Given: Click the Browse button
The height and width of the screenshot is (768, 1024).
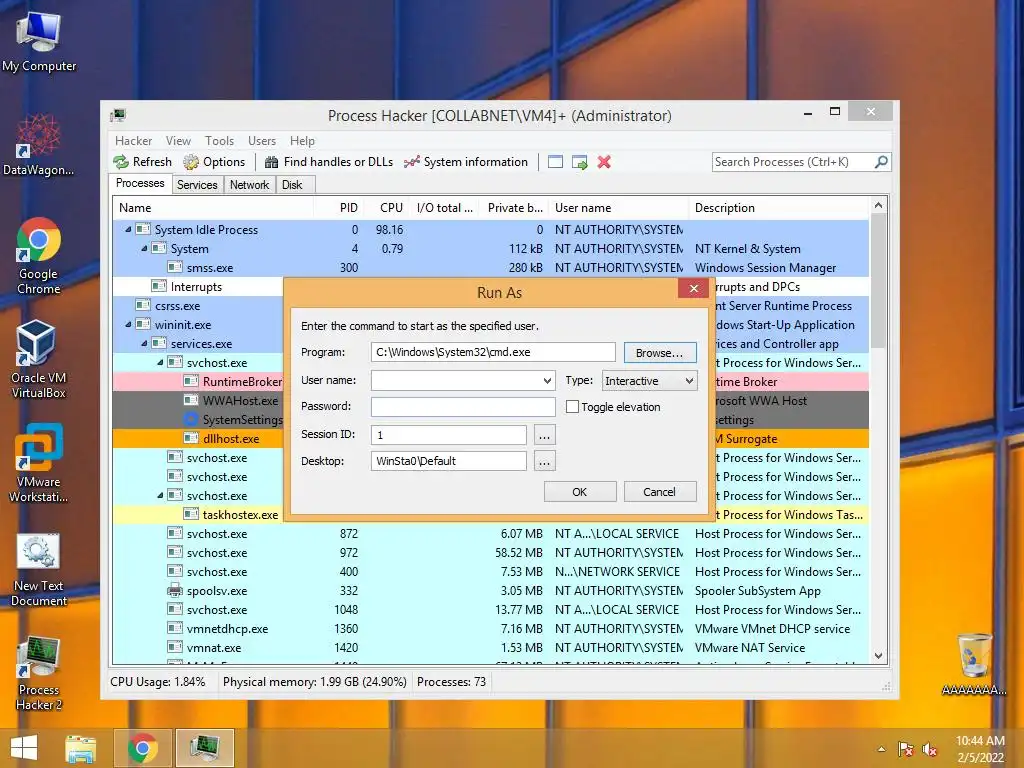Looking at the screenshot, I should pyautogui.click(x=660, y=353).
